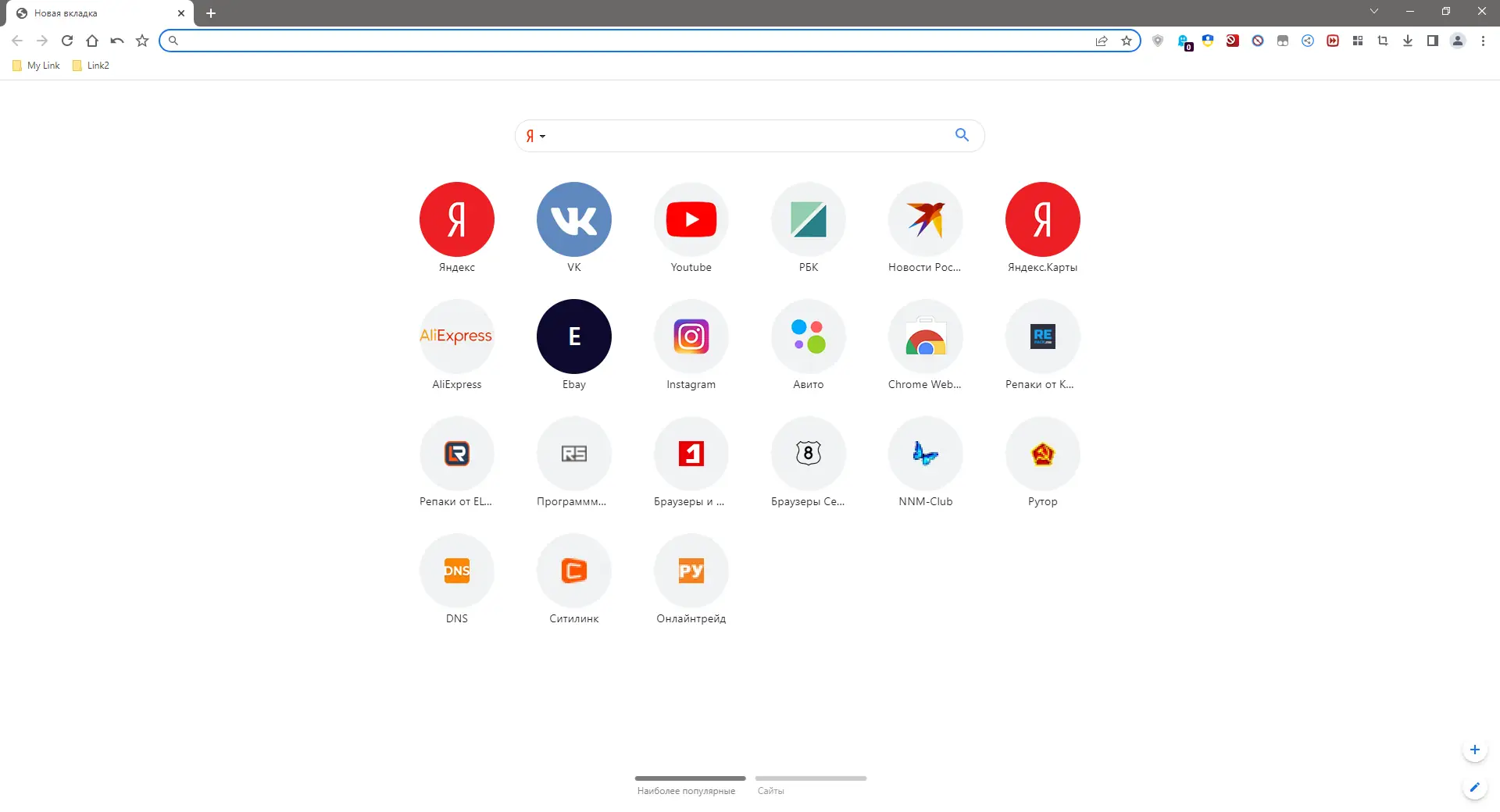
Task: Switch to the Сайты section
Action: [770, 790]
